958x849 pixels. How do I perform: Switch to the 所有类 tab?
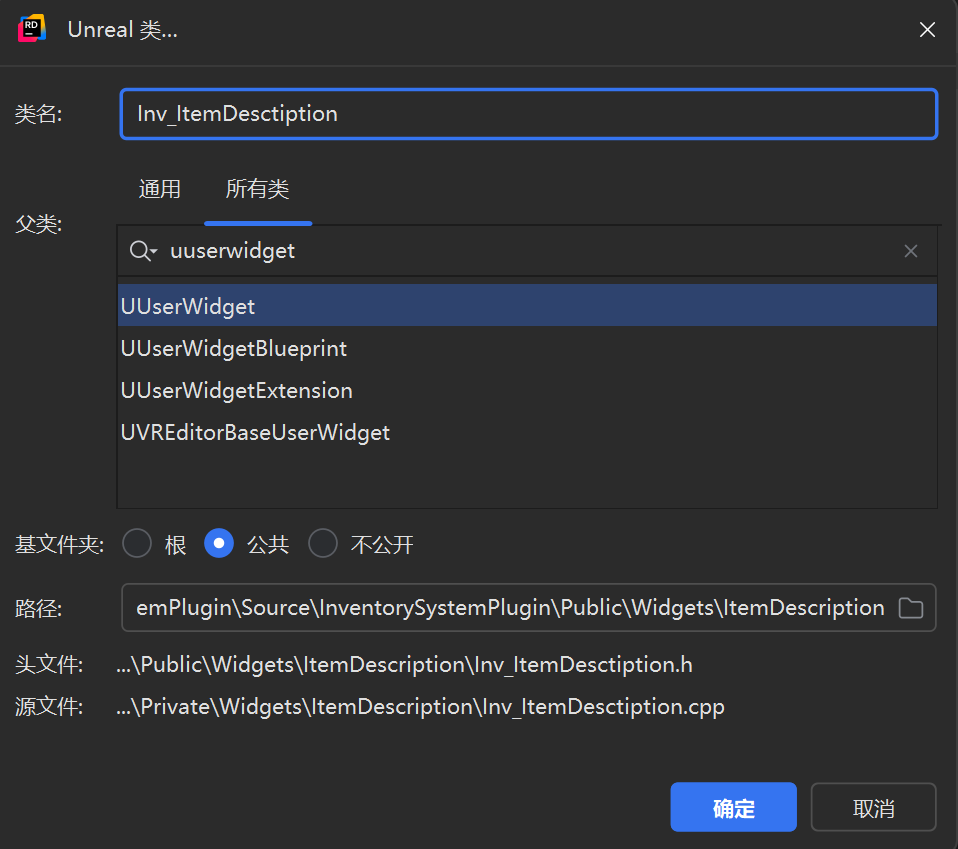pos(257,189)
